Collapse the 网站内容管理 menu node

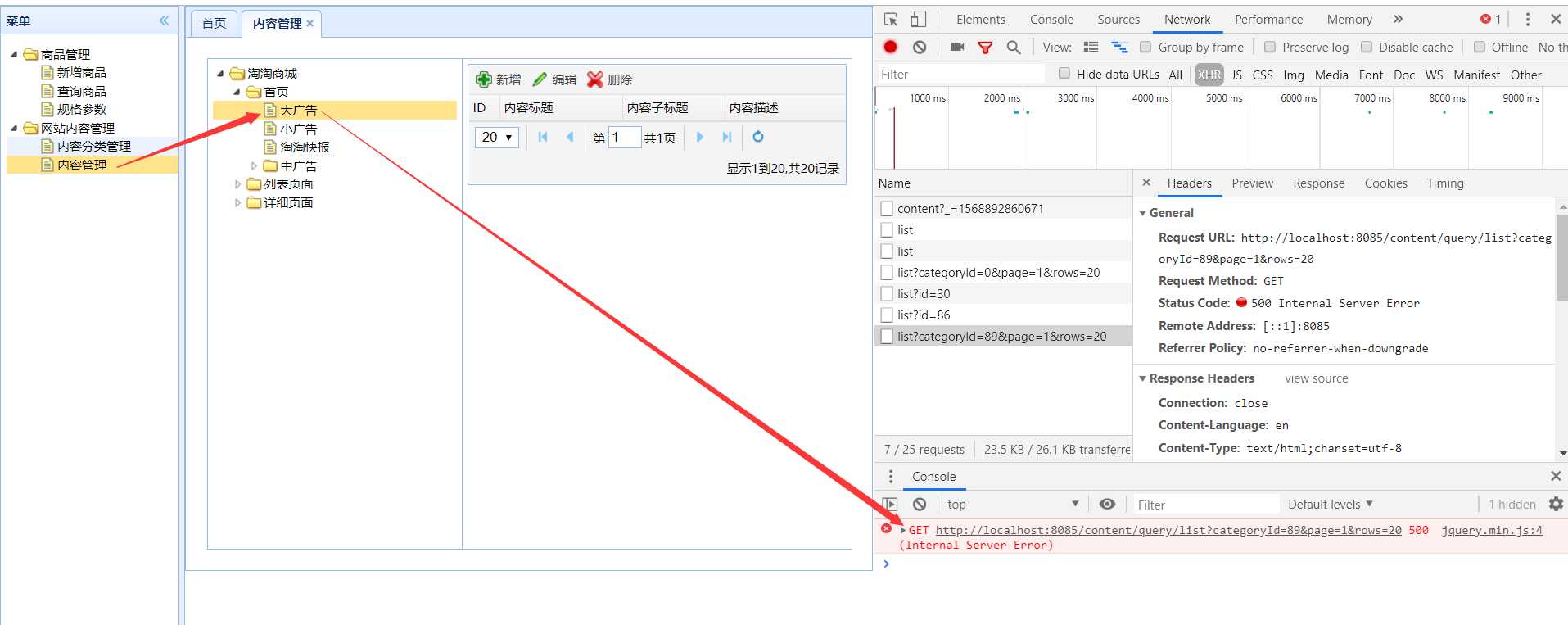coord(14,128)
